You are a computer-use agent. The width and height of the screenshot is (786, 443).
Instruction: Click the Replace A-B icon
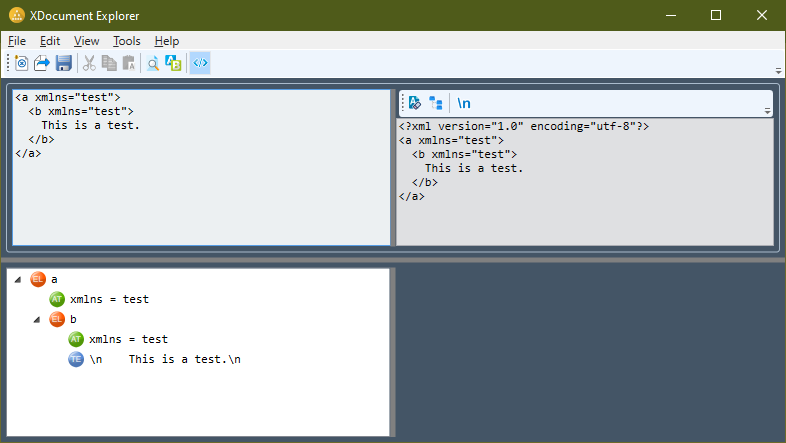pyautogui.click(x=173, y=63)
